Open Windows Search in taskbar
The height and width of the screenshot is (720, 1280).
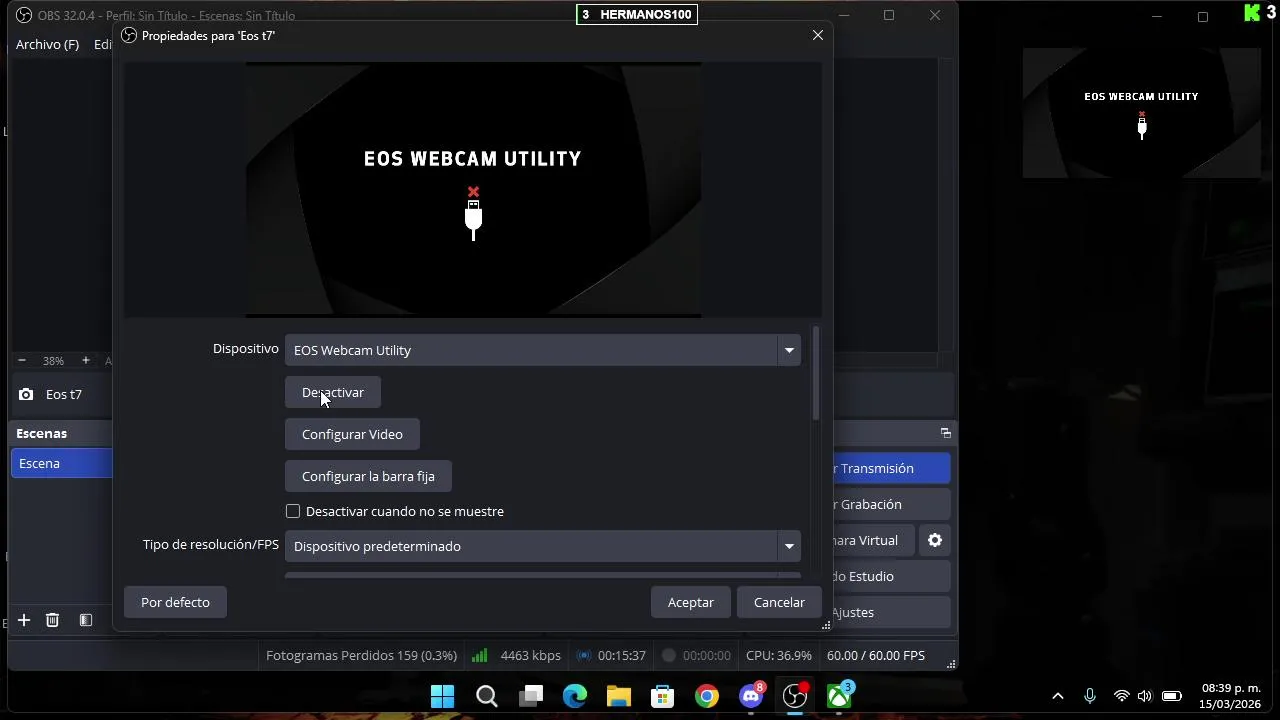coord(487,696)
